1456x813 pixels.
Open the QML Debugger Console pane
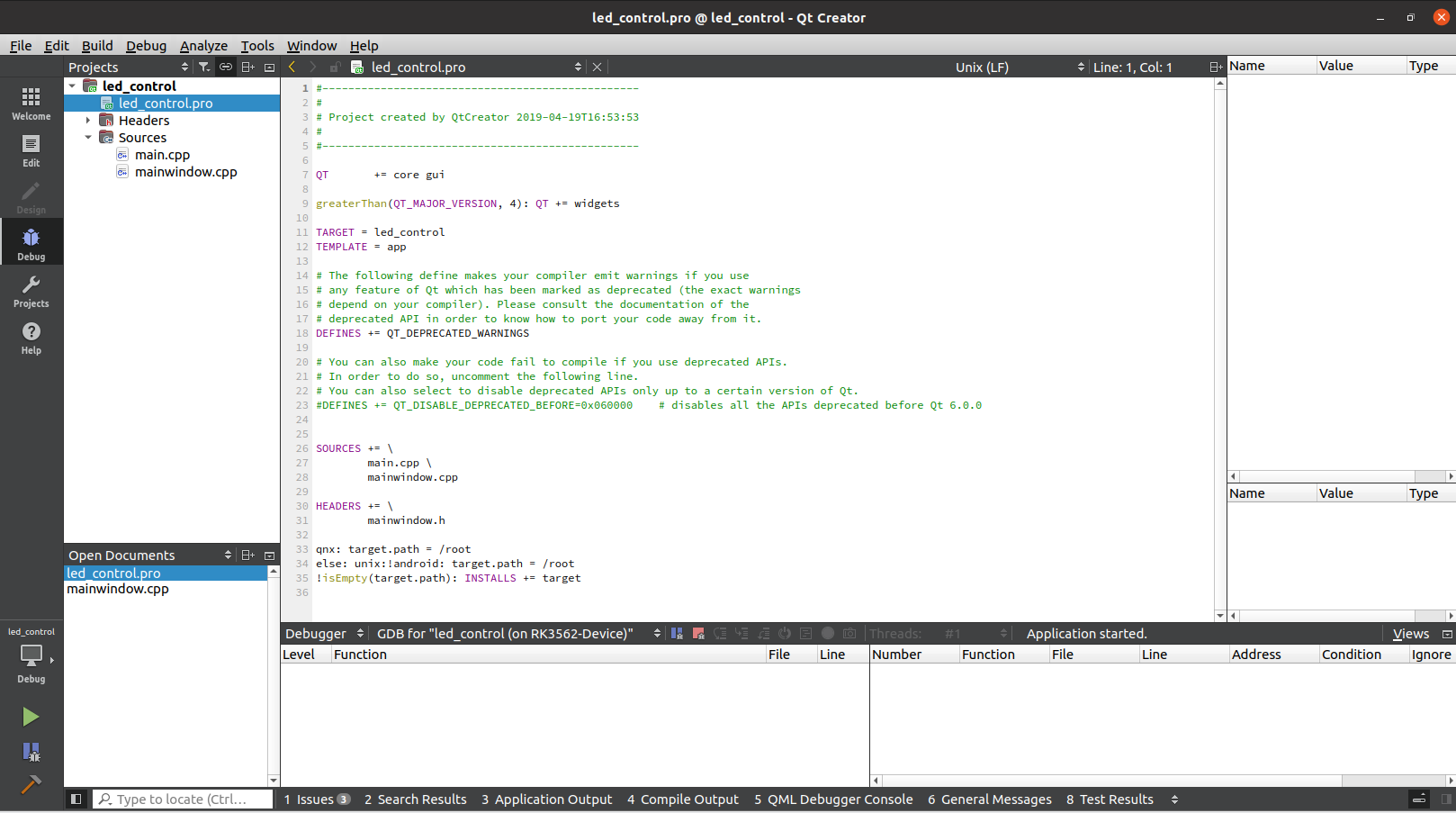[833, 799]
